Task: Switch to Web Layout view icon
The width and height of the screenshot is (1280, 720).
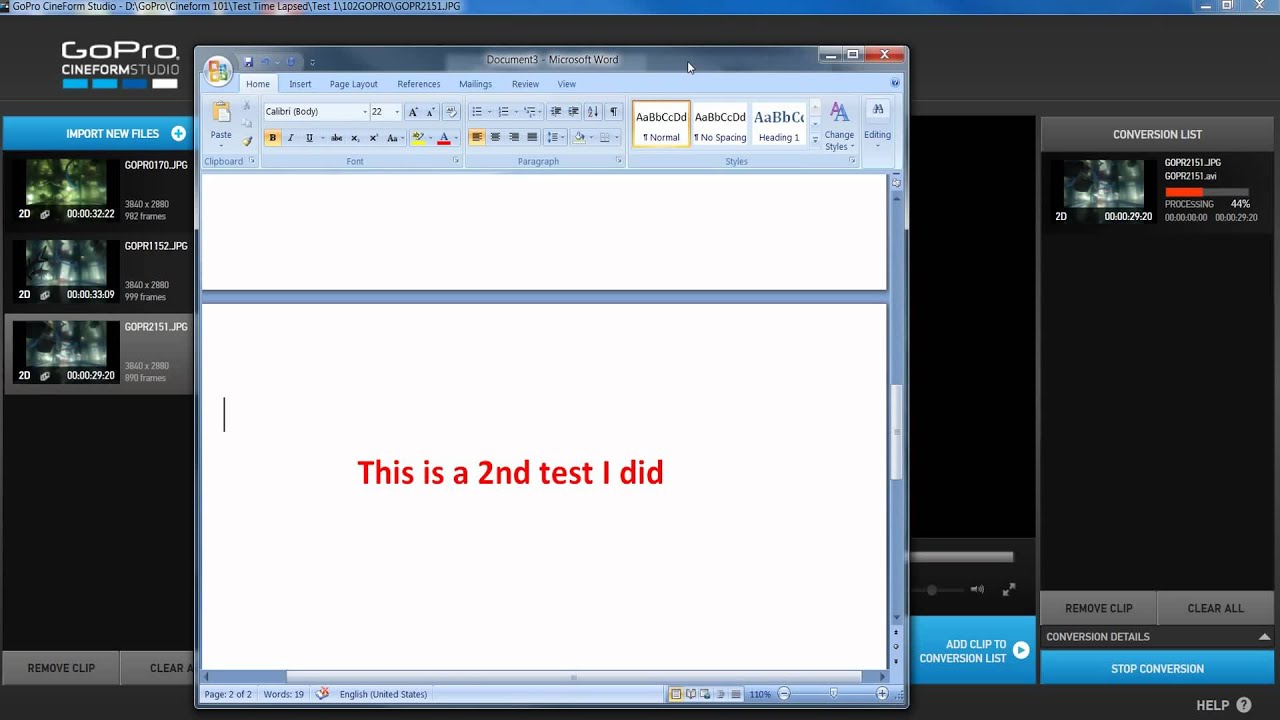Action: tap(706, 694)
